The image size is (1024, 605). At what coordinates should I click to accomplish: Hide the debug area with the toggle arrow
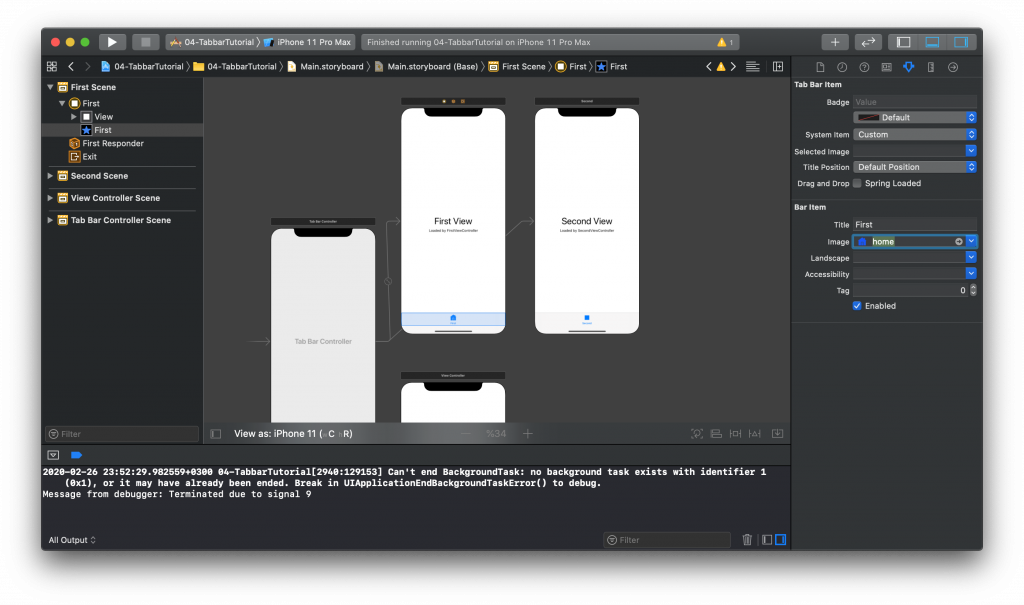(54, 455)
